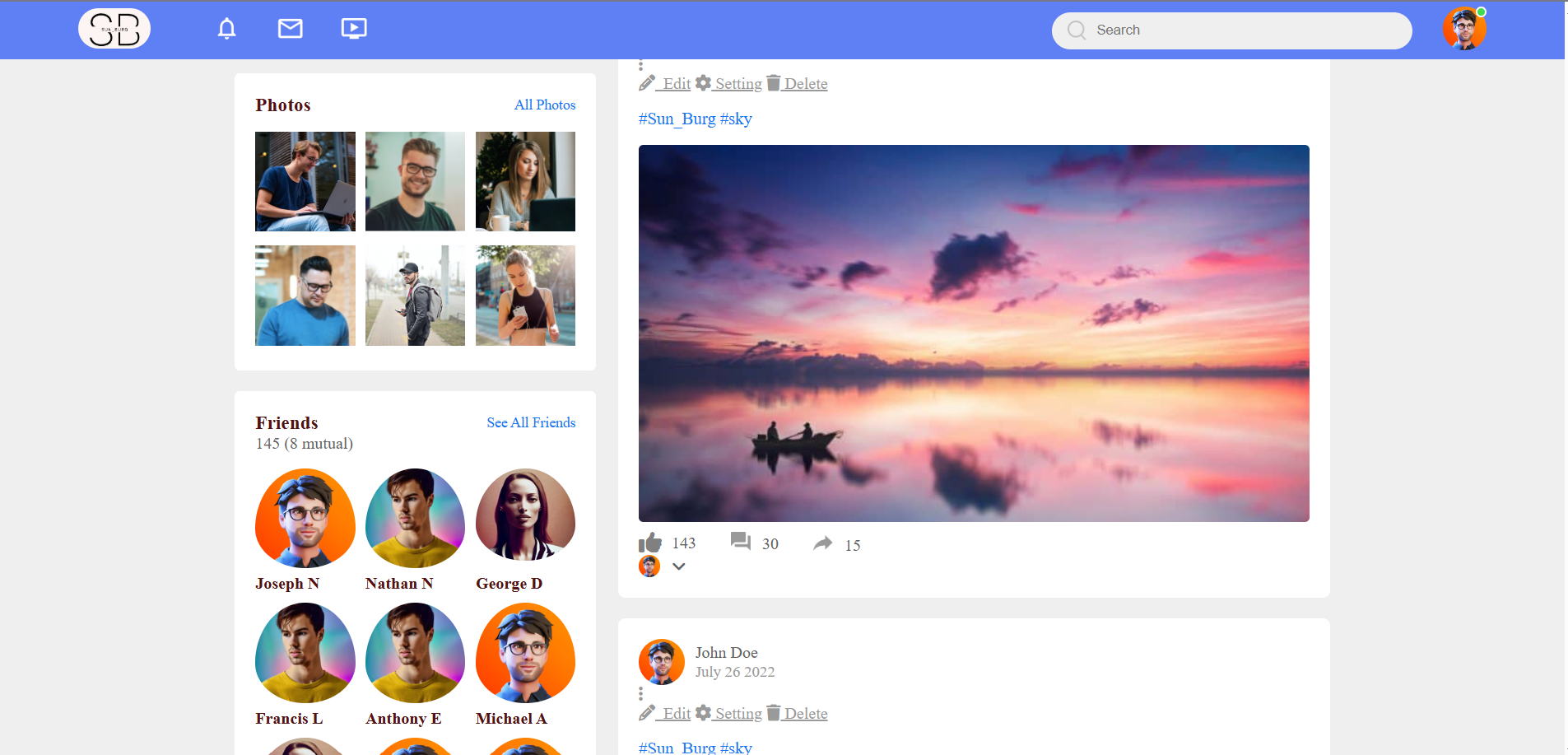This screenshot has height=755, width=1568.
Task: Open three-dot options above the sunset post
Action: 640,65
